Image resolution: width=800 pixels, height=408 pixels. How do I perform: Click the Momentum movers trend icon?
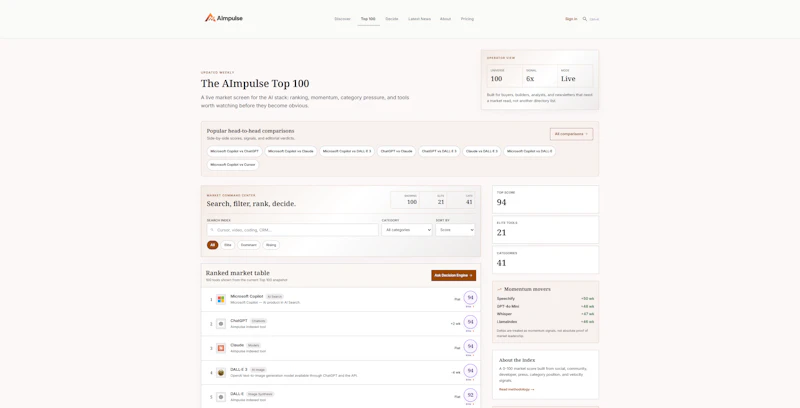499,289
